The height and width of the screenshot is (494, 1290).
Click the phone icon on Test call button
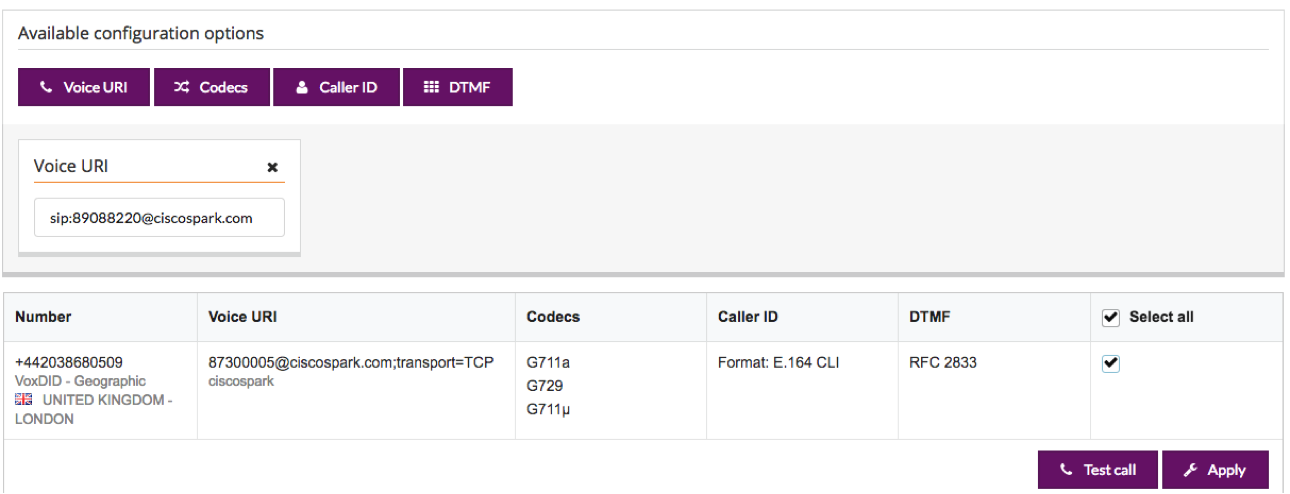tap(1066, 470)
